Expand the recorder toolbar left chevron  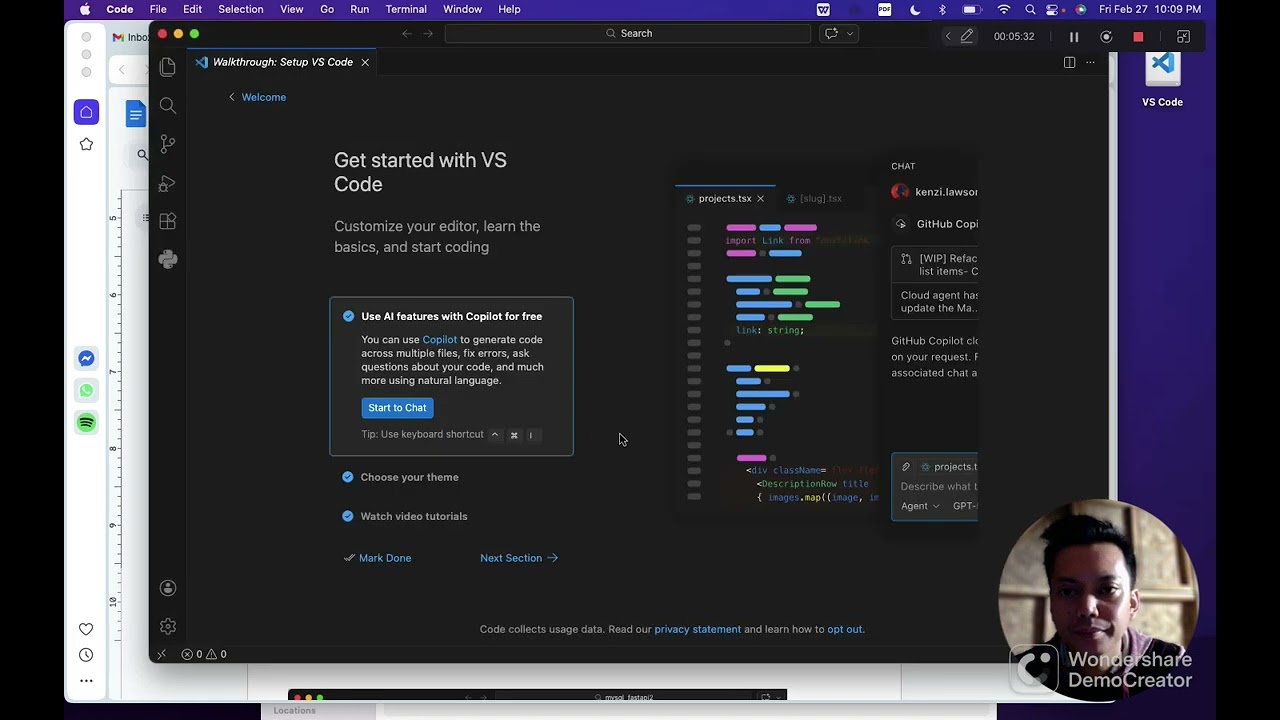(948, 36)
